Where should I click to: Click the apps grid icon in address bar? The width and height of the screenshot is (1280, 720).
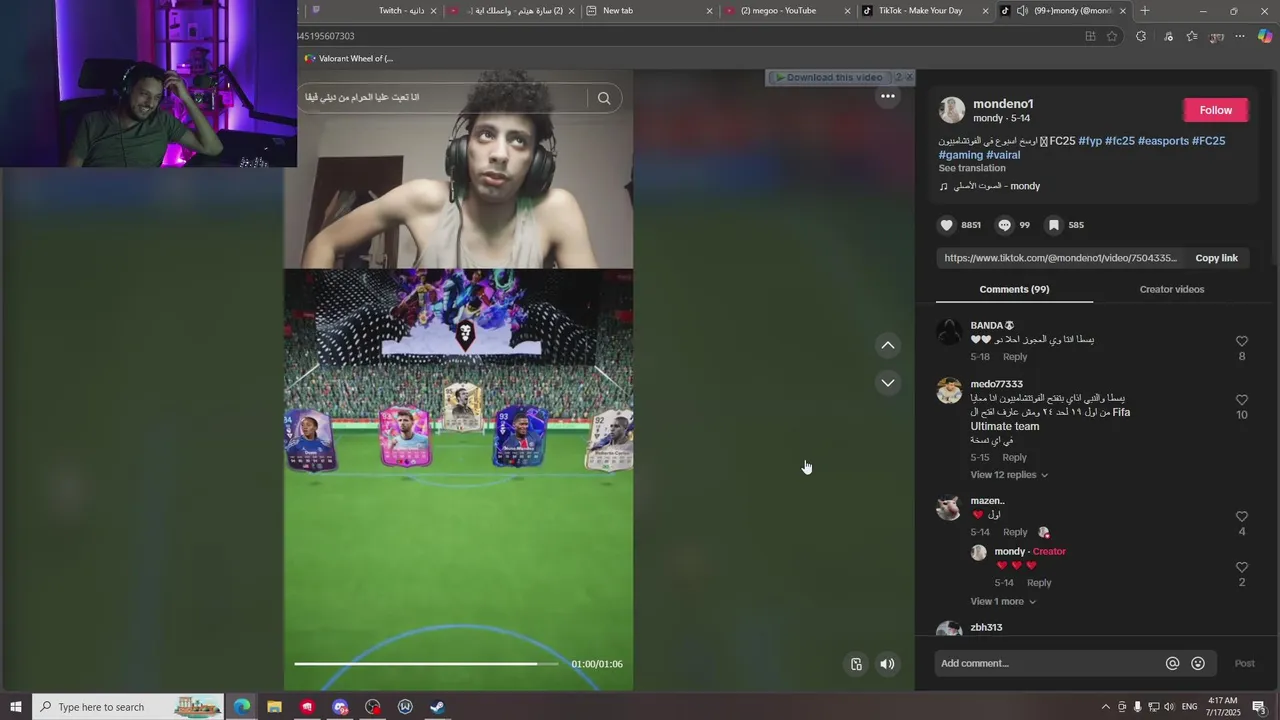coord(1090,36)
